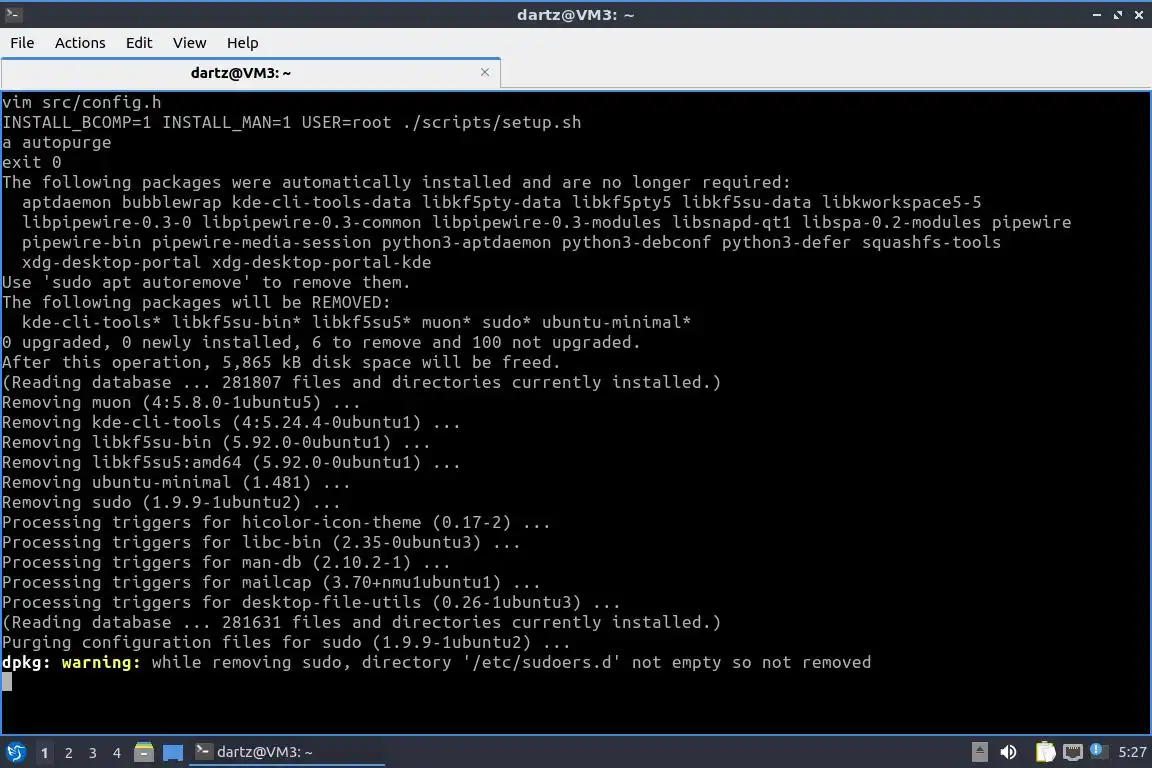Open the View menu
The image size is (1152, 768).
point(190,43)
